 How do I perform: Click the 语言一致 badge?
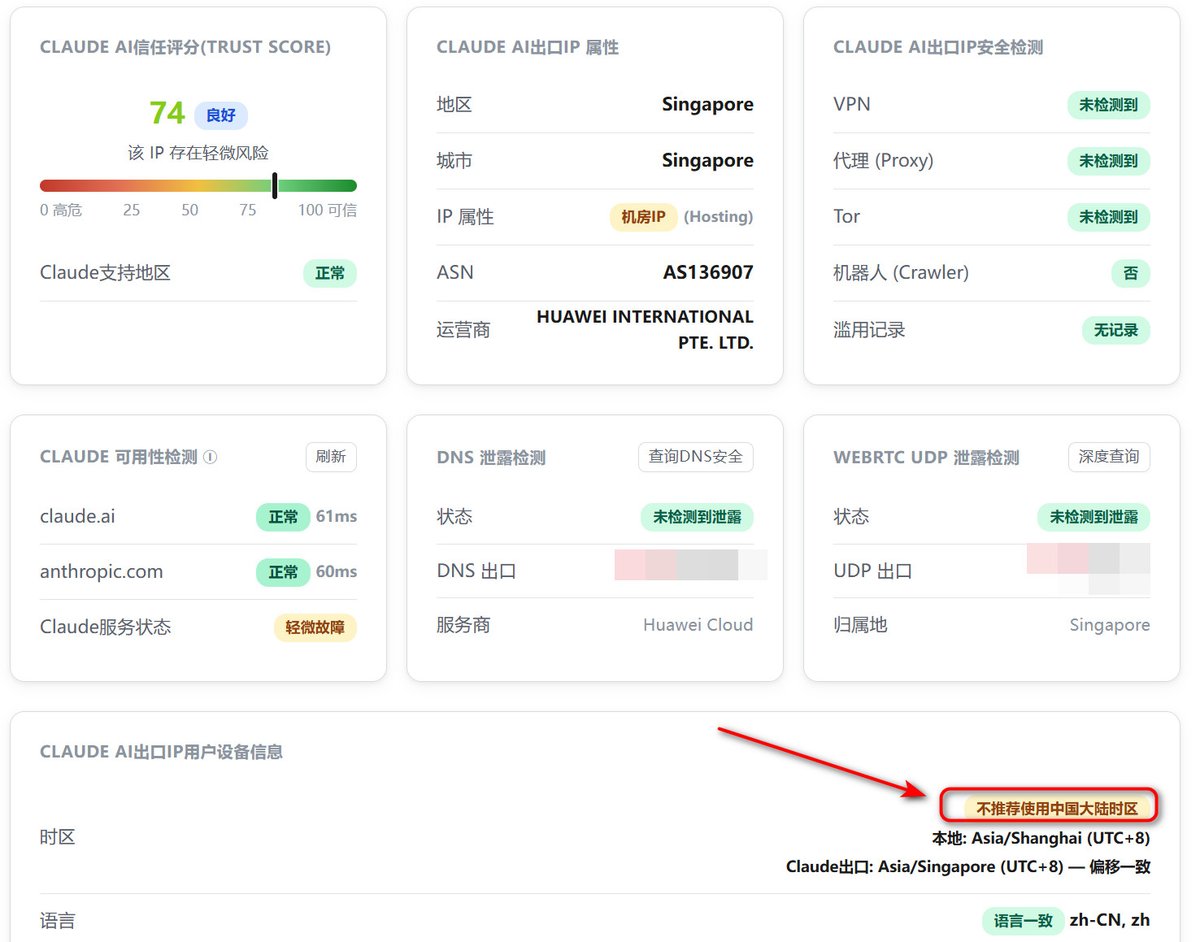click(x=1022, y=921)
